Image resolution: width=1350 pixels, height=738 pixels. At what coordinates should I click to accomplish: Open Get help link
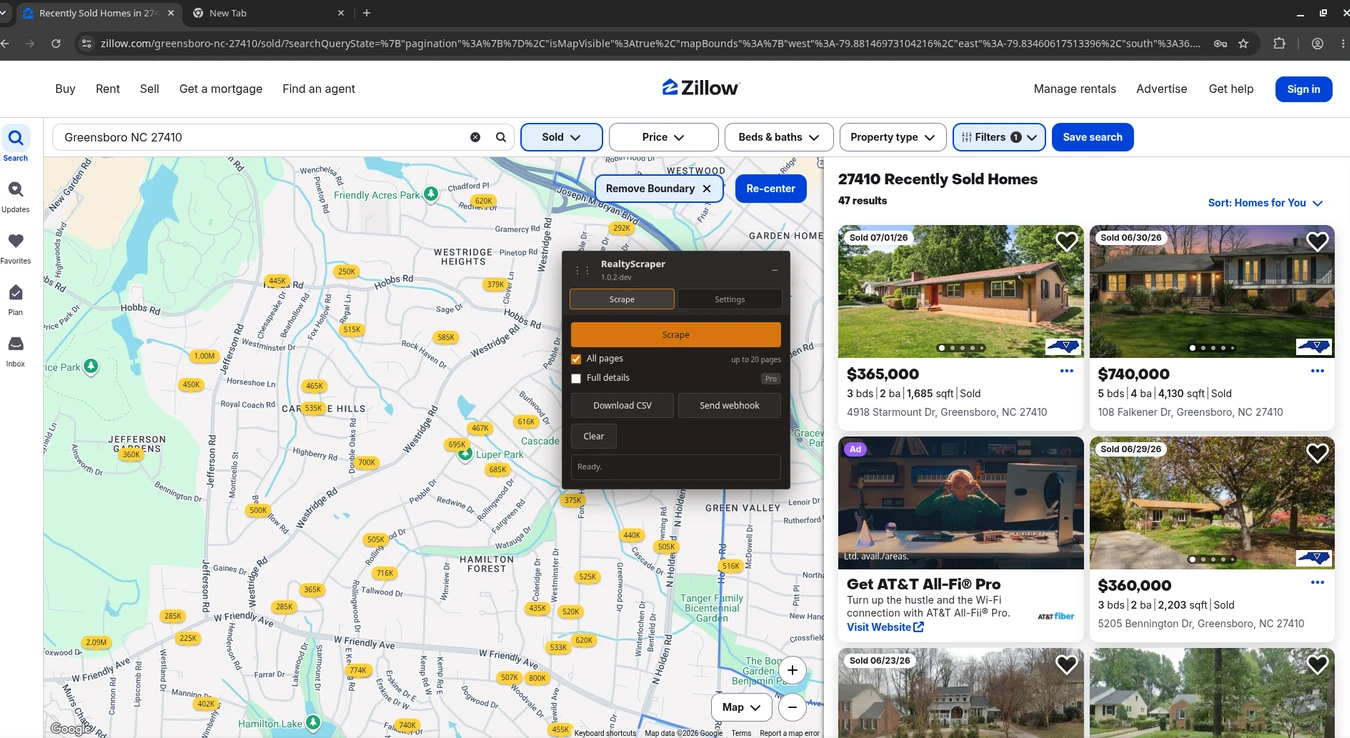pos(1231,89)
